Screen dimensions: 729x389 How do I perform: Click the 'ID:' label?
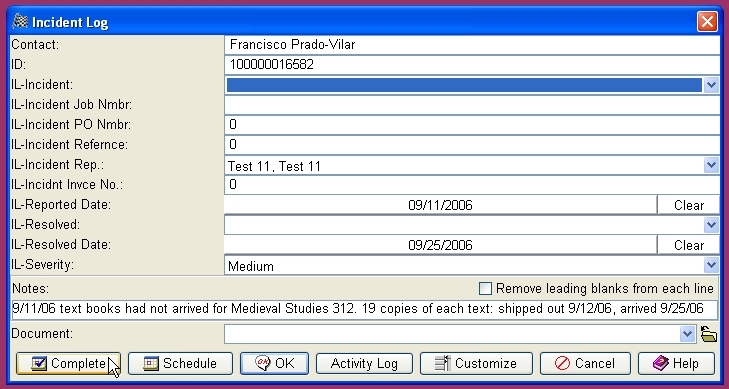coord(19,65)
